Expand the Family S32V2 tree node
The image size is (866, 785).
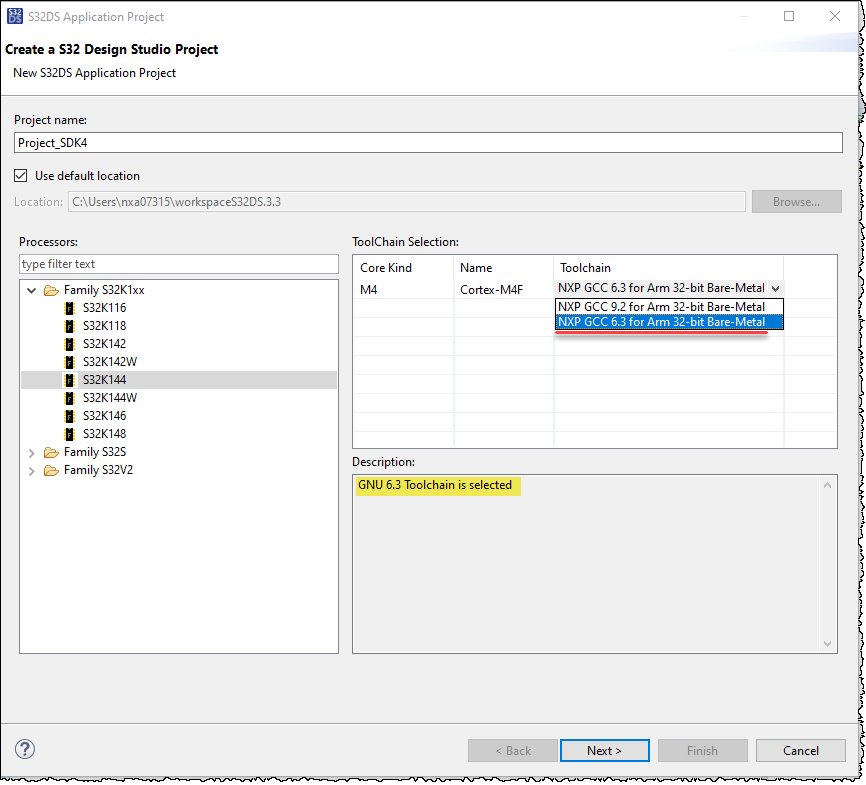(x=31, y=471)
